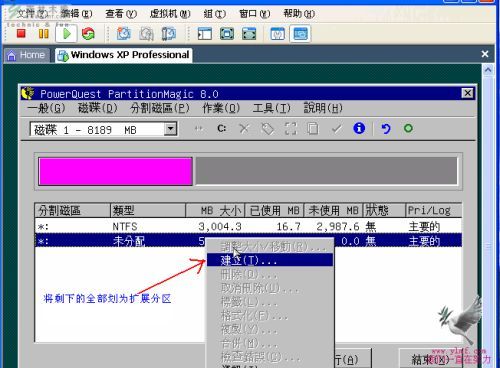Open the 磁碟 1 - 8189 MB disk dropdown

point(170,129)
